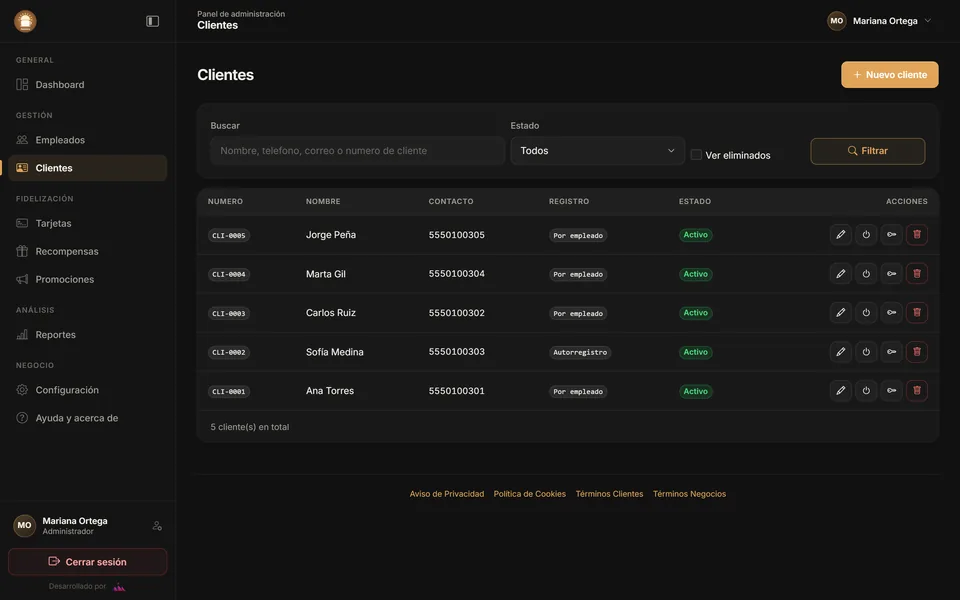
Task: Delete Carlos Ruiz with trash icon
Action: click(917, 313)
